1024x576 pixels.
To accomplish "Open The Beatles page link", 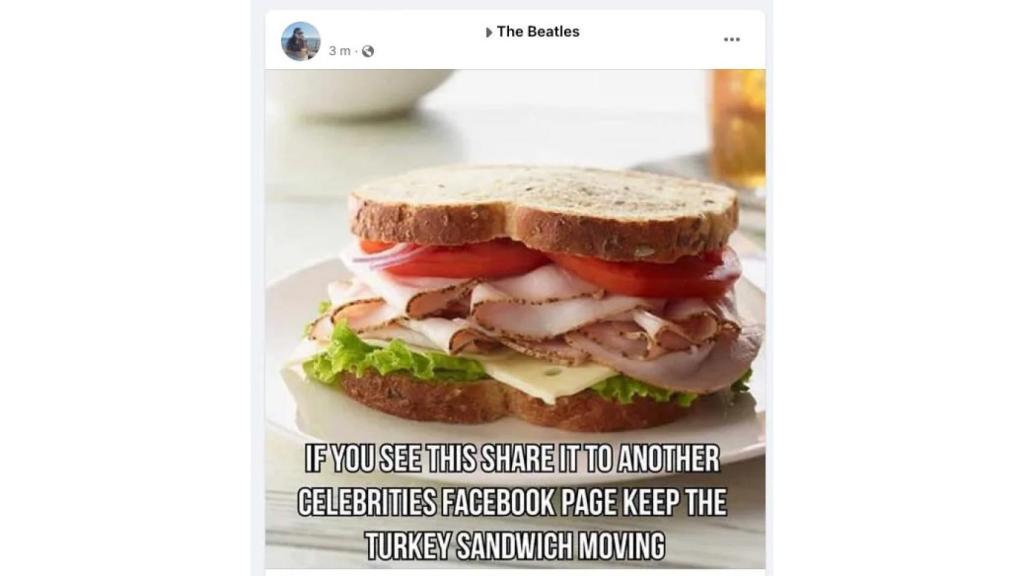I will [538, 31].
